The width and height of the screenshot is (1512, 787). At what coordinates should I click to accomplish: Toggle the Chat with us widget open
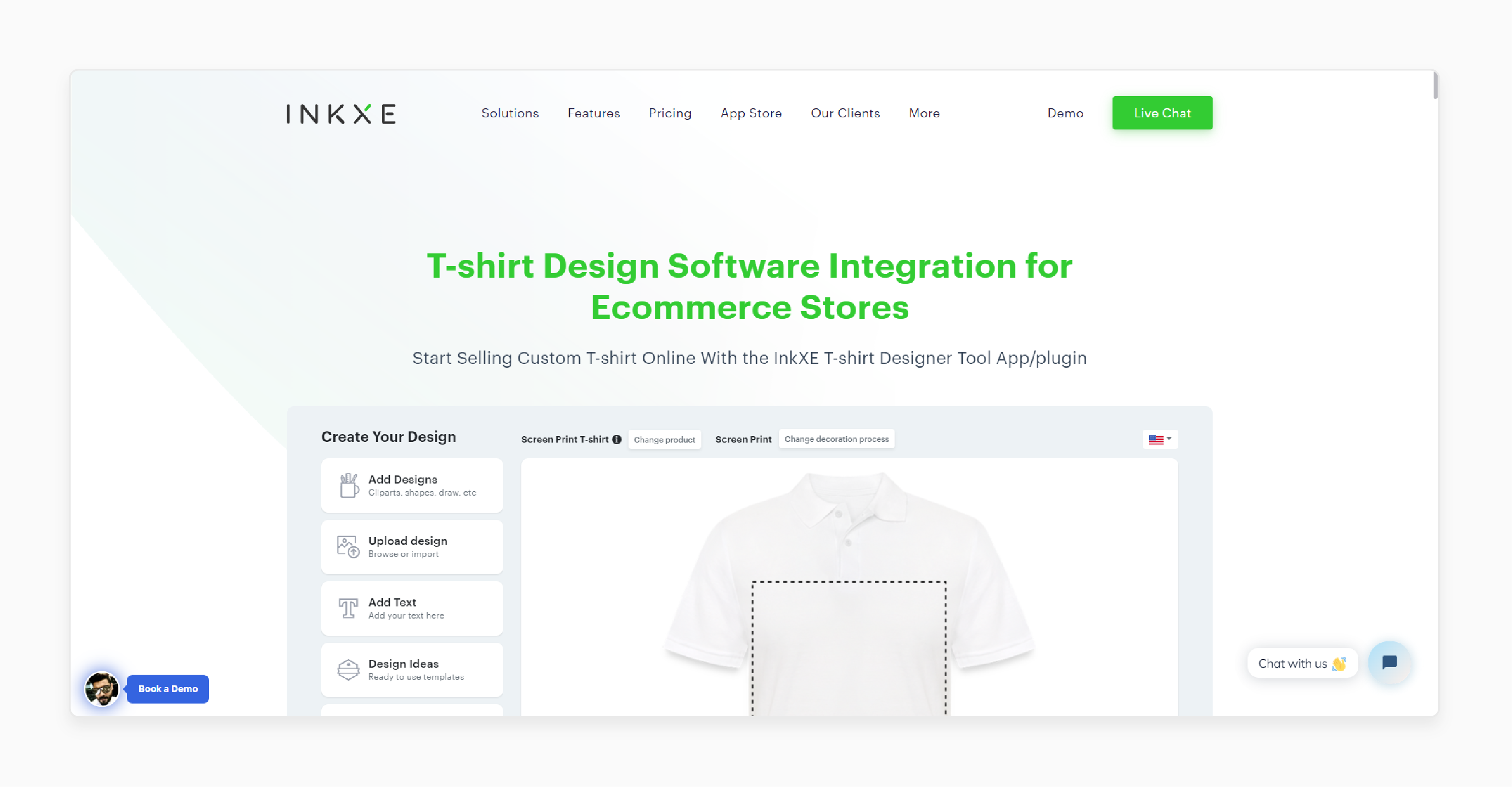(1389, 662)
